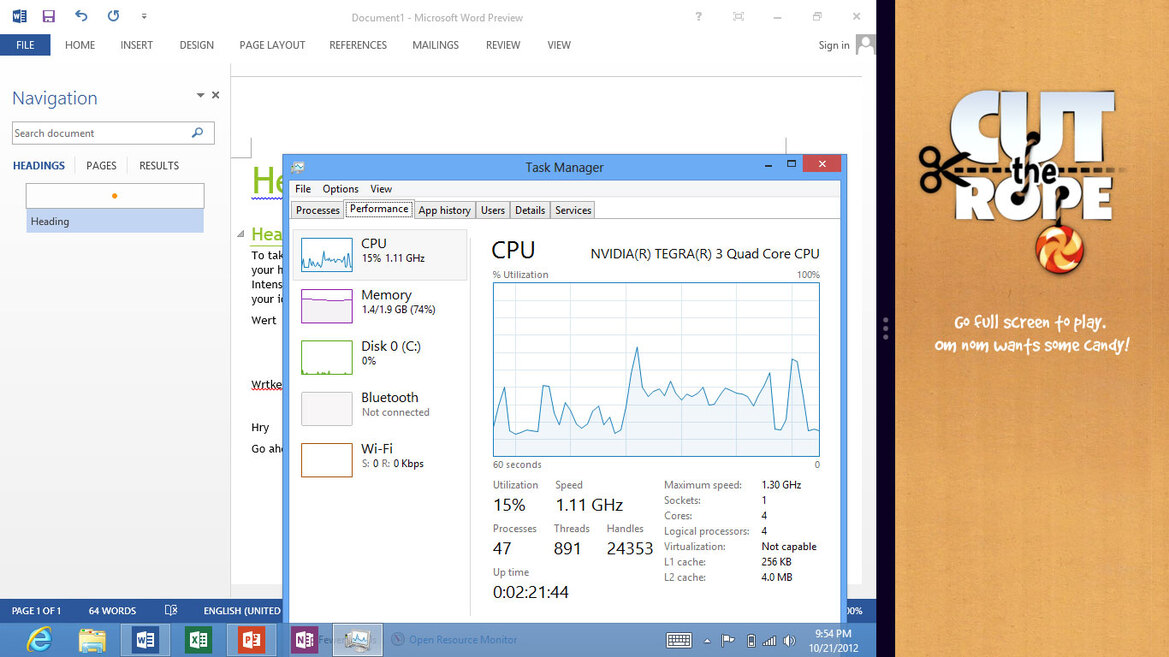Select the Bluetooth resource entry
The height and width of the screenshot is (657, 1169).
[x=380, y=408]
